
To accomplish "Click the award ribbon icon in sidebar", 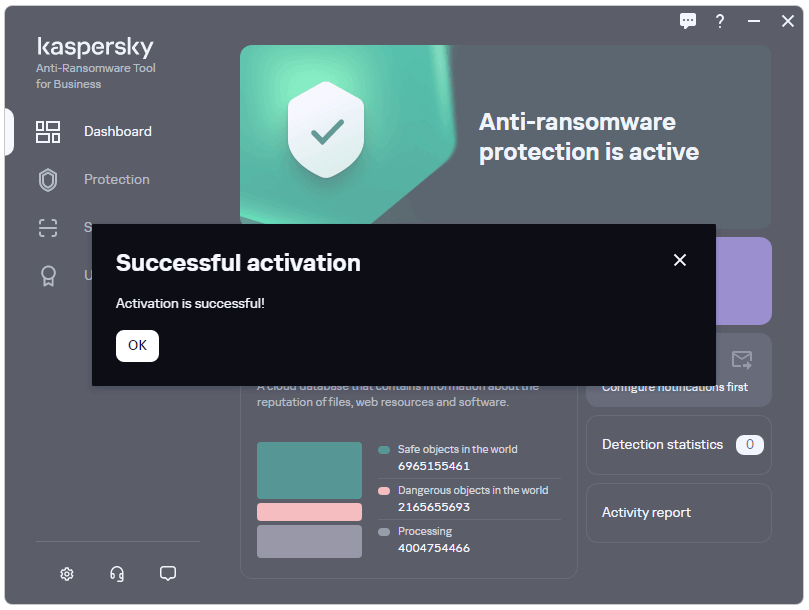I will [48, 276].
